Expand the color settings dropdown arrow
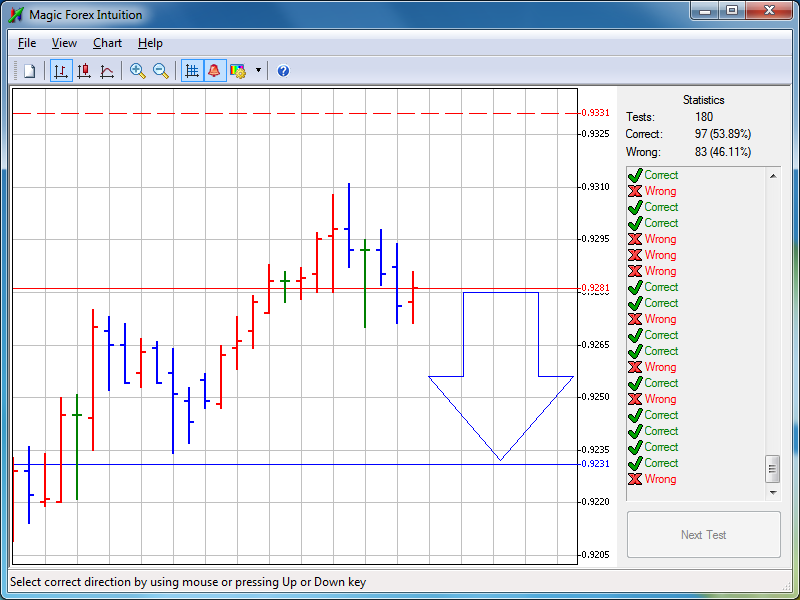The height and width of the screenshot is (600, 800). tap(258, 70)
